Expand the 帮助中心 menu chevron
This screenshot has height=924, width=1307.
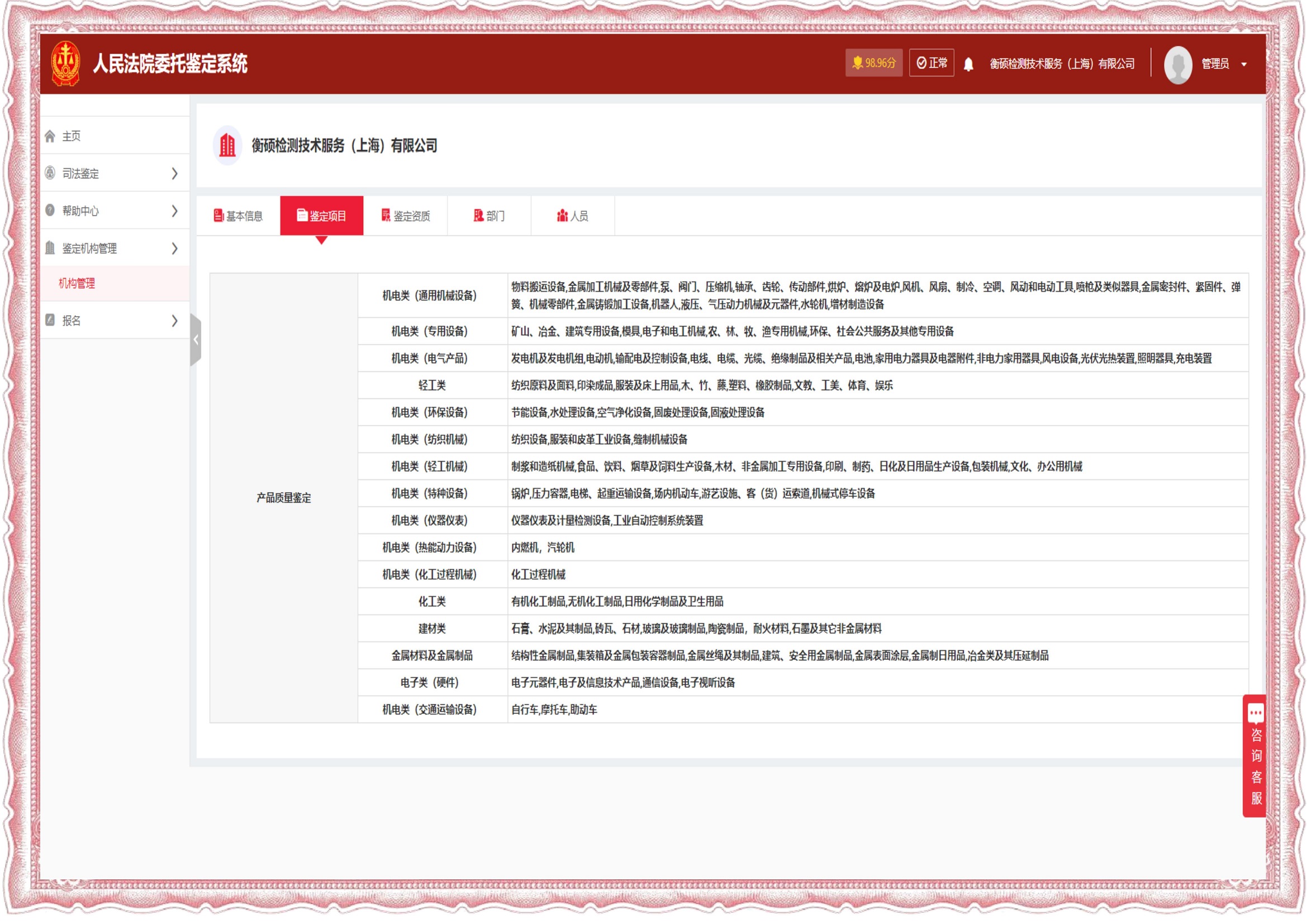[x=175, y=211]
